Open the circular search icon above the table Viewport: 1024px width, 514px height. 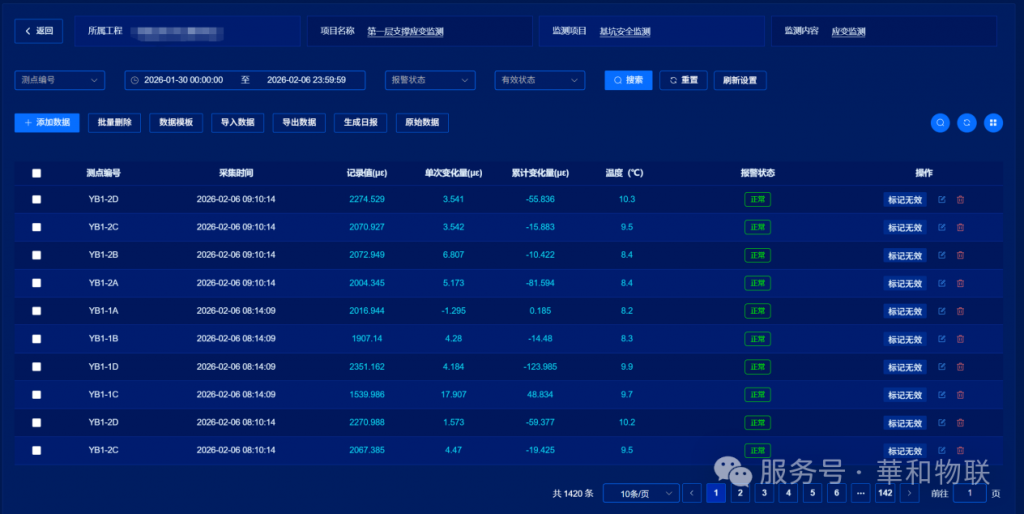pyautogui.click(x=940, y=122)
